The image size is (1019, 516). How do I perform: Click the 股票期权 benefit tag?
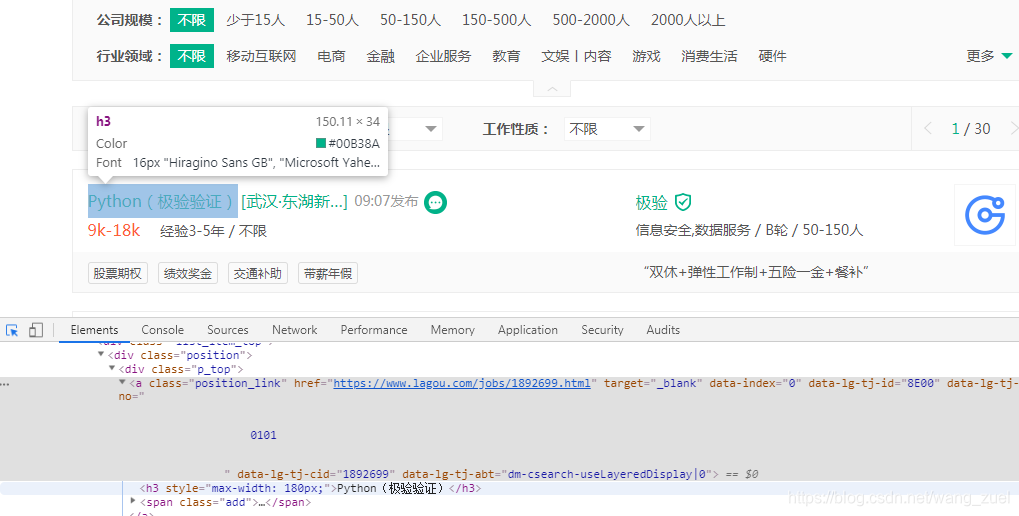(118, 274)
